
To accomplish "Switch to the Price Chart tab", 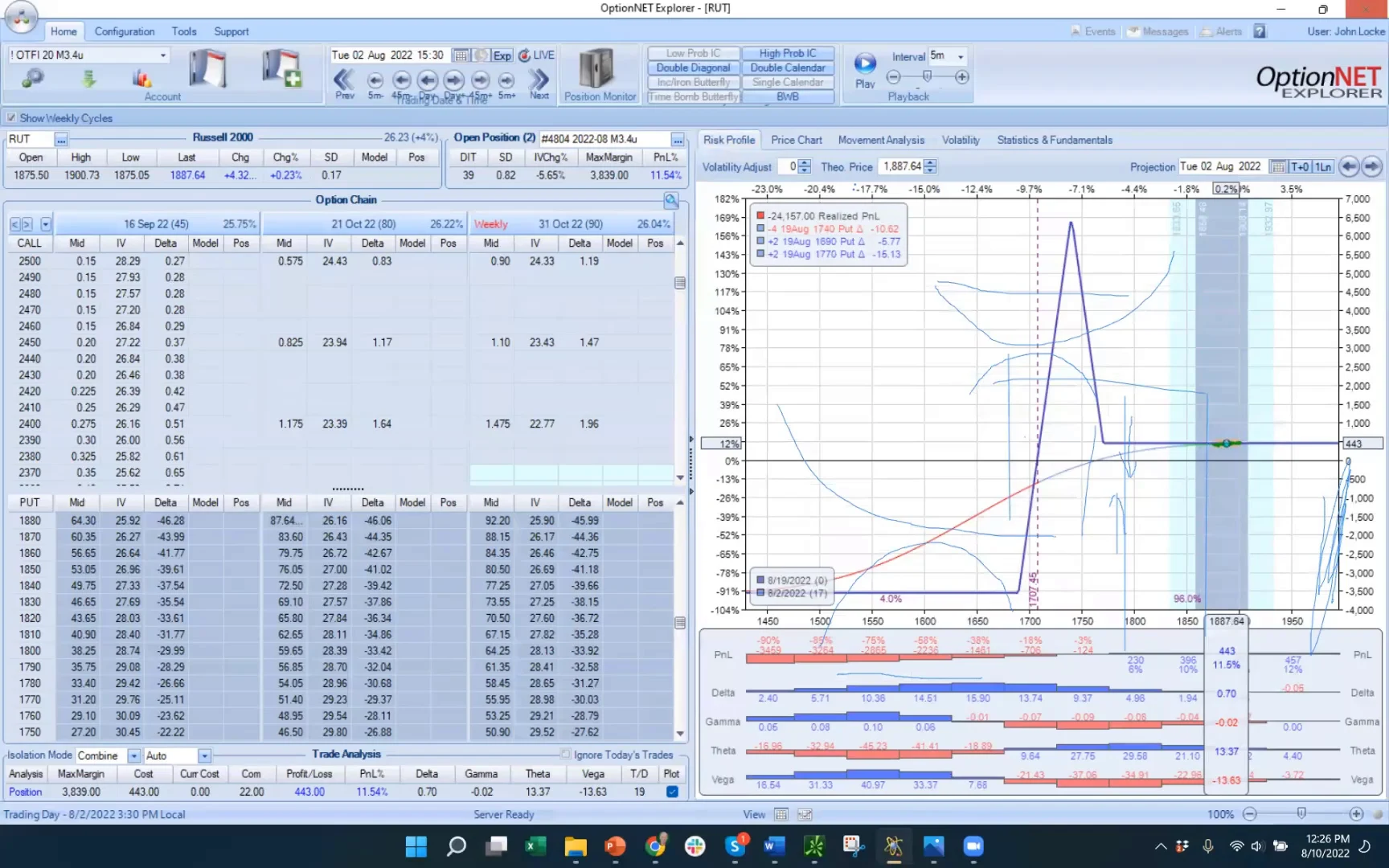I will pos(797,140).
